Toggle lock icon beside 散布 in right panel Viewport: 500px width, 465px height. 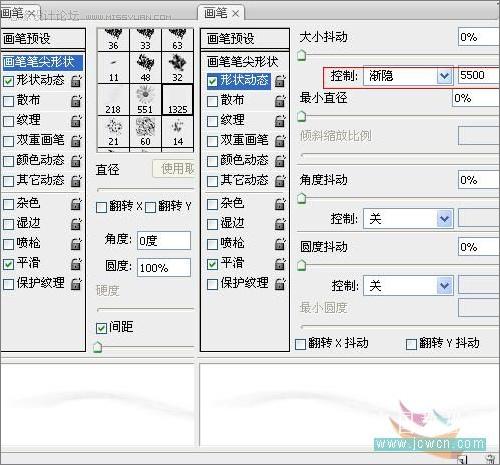pyautogui.click(x=280, y=101)
